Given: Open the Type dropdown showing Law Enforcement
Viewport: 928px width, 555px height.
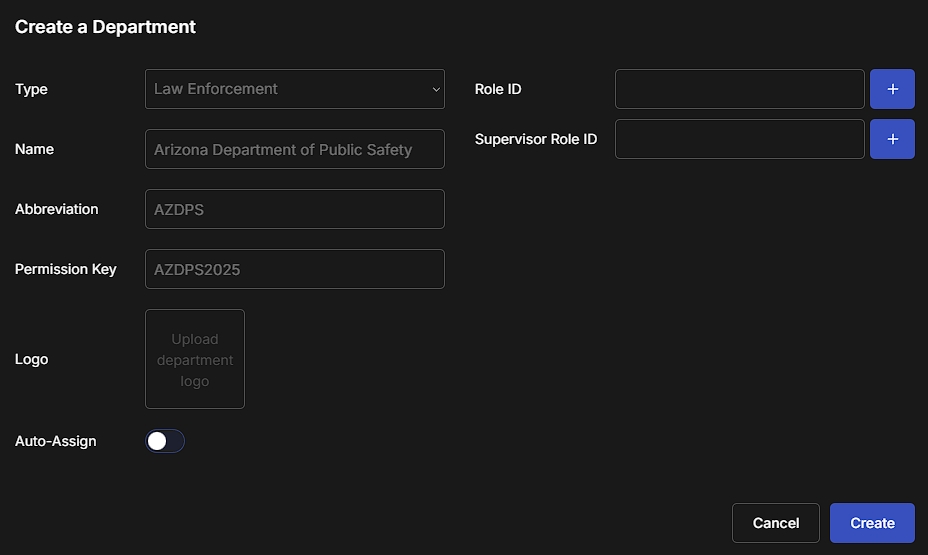Looking at the screenshot, I should click(x=294, y=89).
